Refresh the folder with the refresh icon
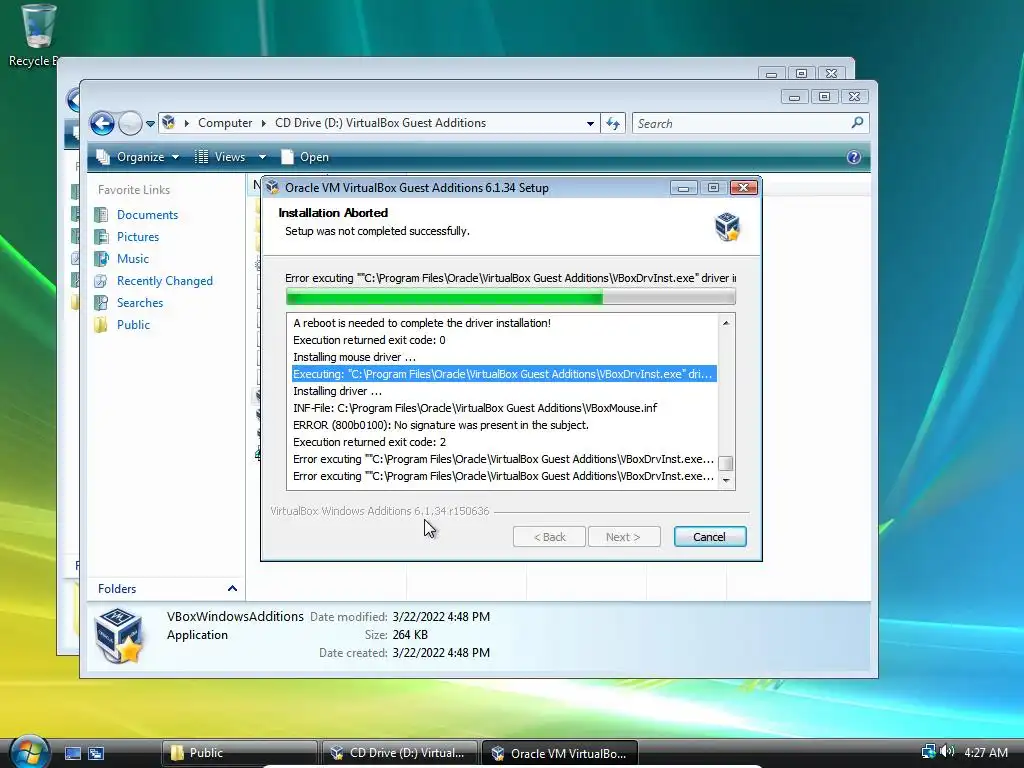 [x=613, y=123]
